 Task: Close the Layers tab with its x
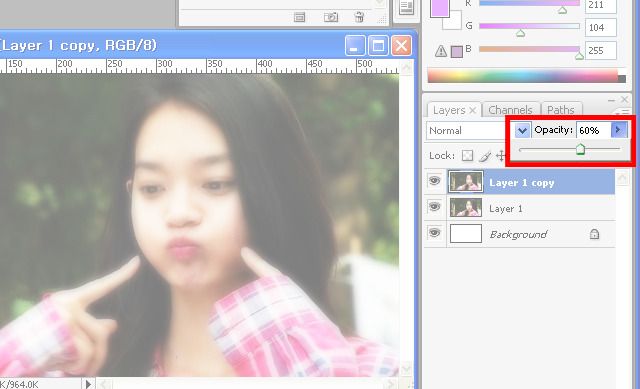[x=473, y=110]
